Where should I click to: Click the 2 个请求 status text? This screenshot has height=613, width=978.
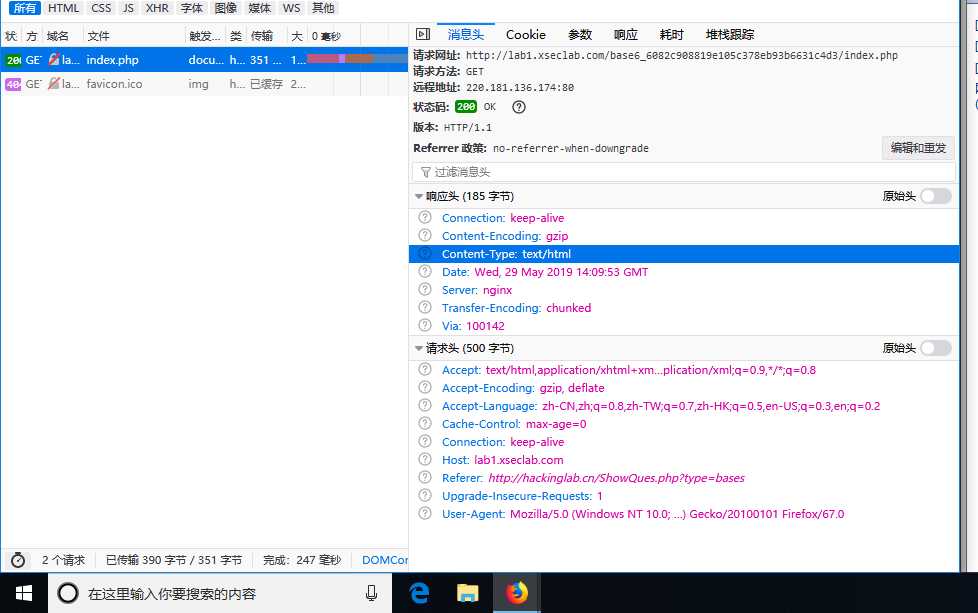click(x=63, y=560)
